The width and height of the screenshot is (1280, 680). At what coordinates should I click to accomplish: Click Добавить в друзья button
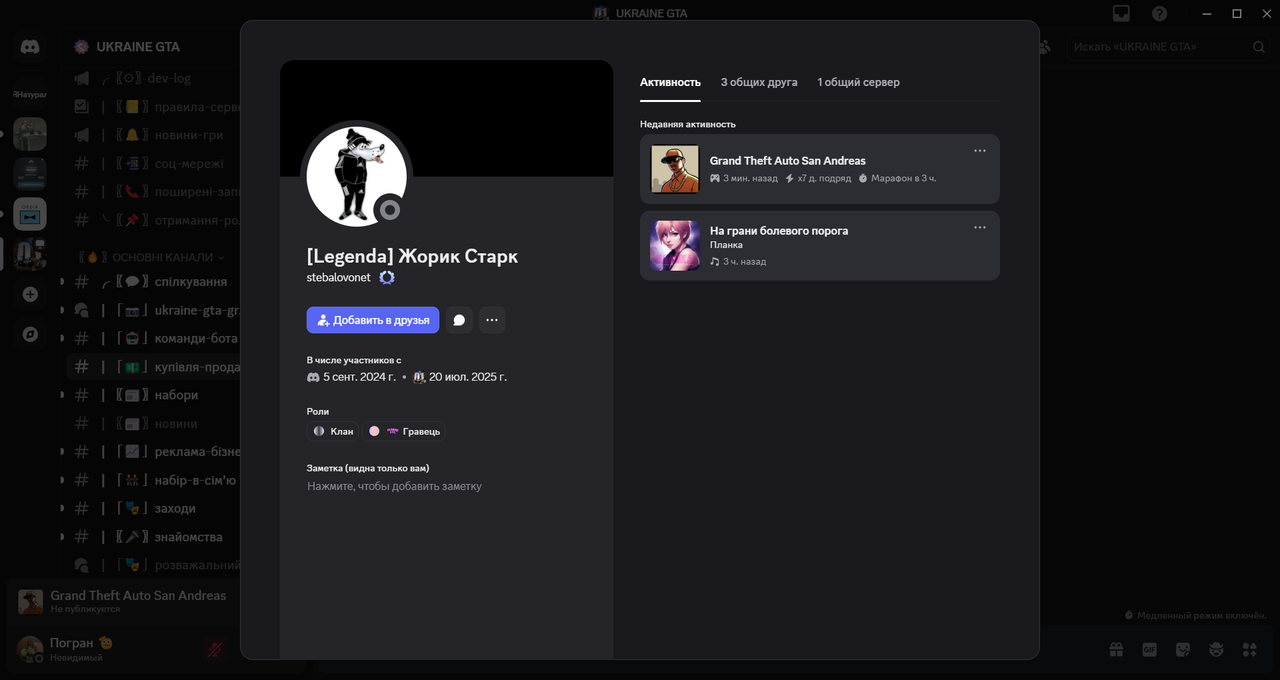click(x=373, y=320)
